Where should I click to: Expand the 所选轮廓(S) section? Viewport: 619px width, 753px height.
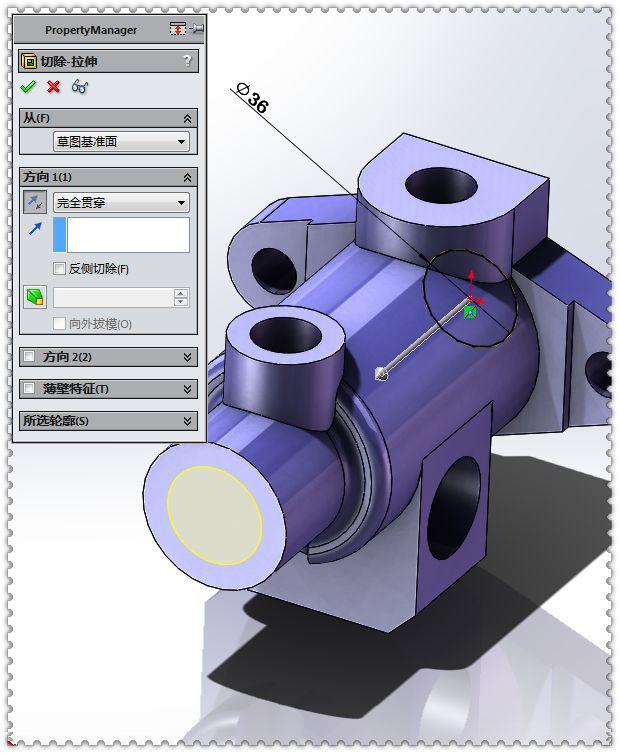187,421
